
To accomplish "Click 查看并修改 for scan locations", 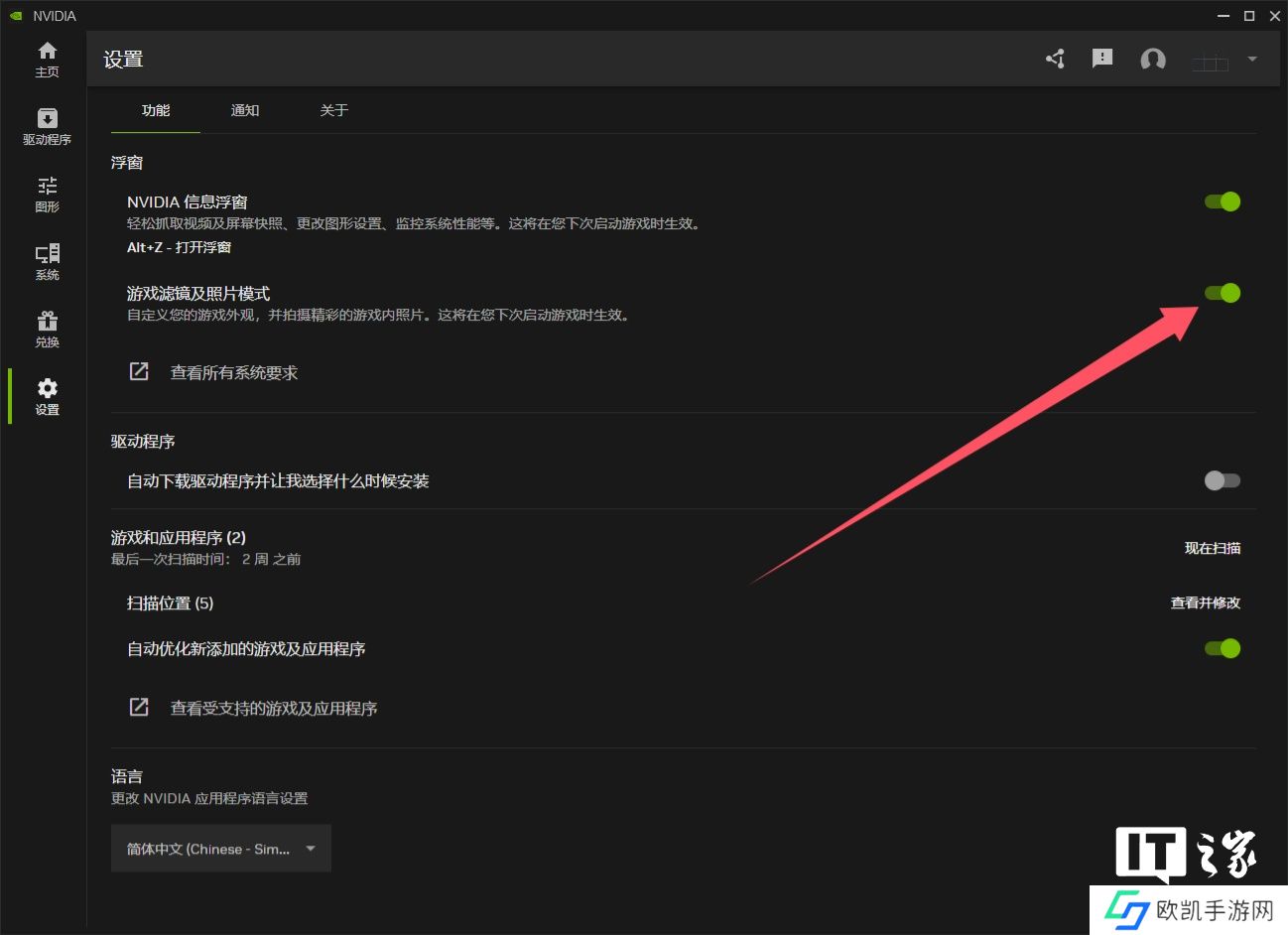I will click(1205, 602).
